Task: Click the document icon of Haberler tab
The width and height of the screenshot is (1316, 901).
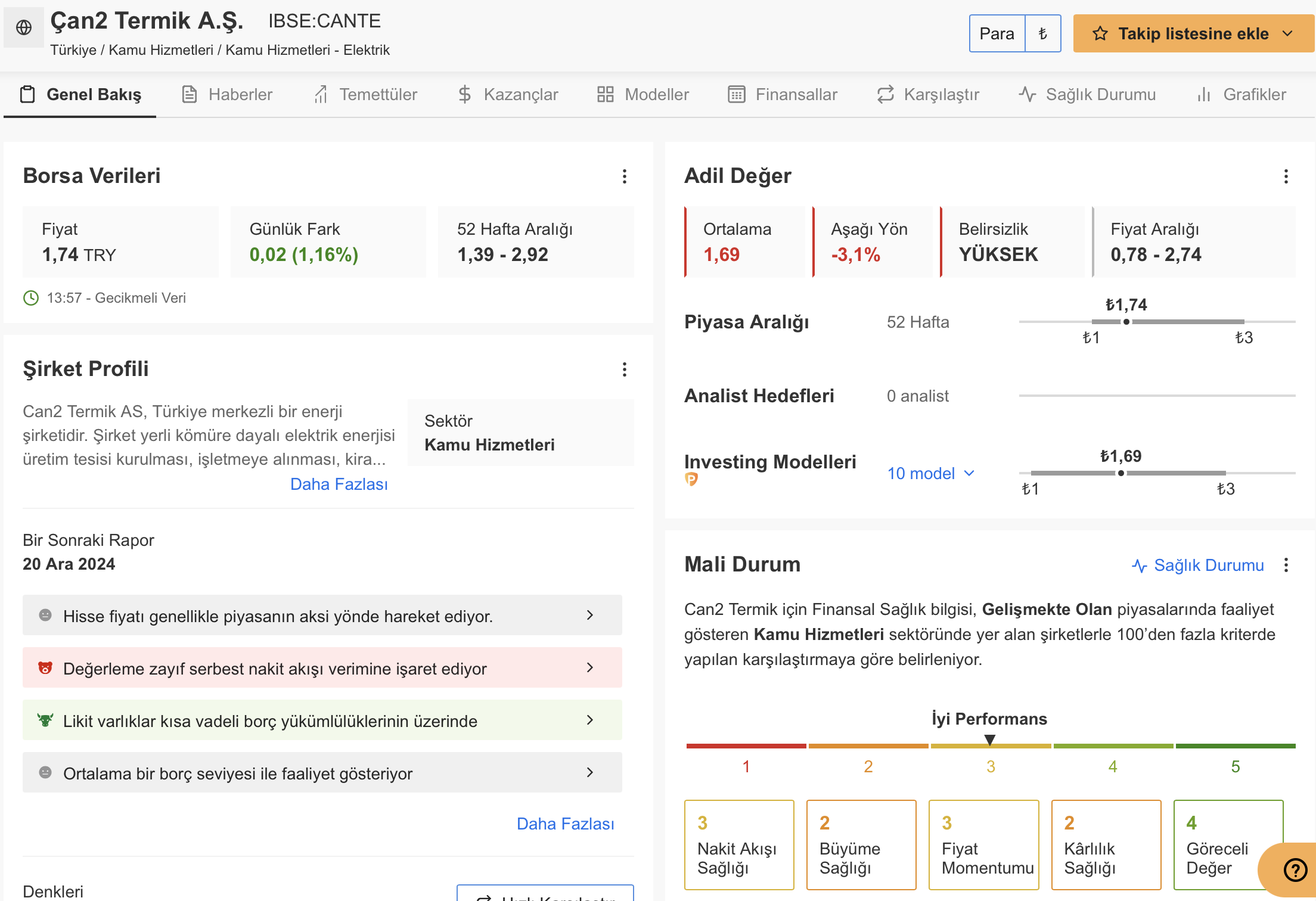Action: pos(190,94)
